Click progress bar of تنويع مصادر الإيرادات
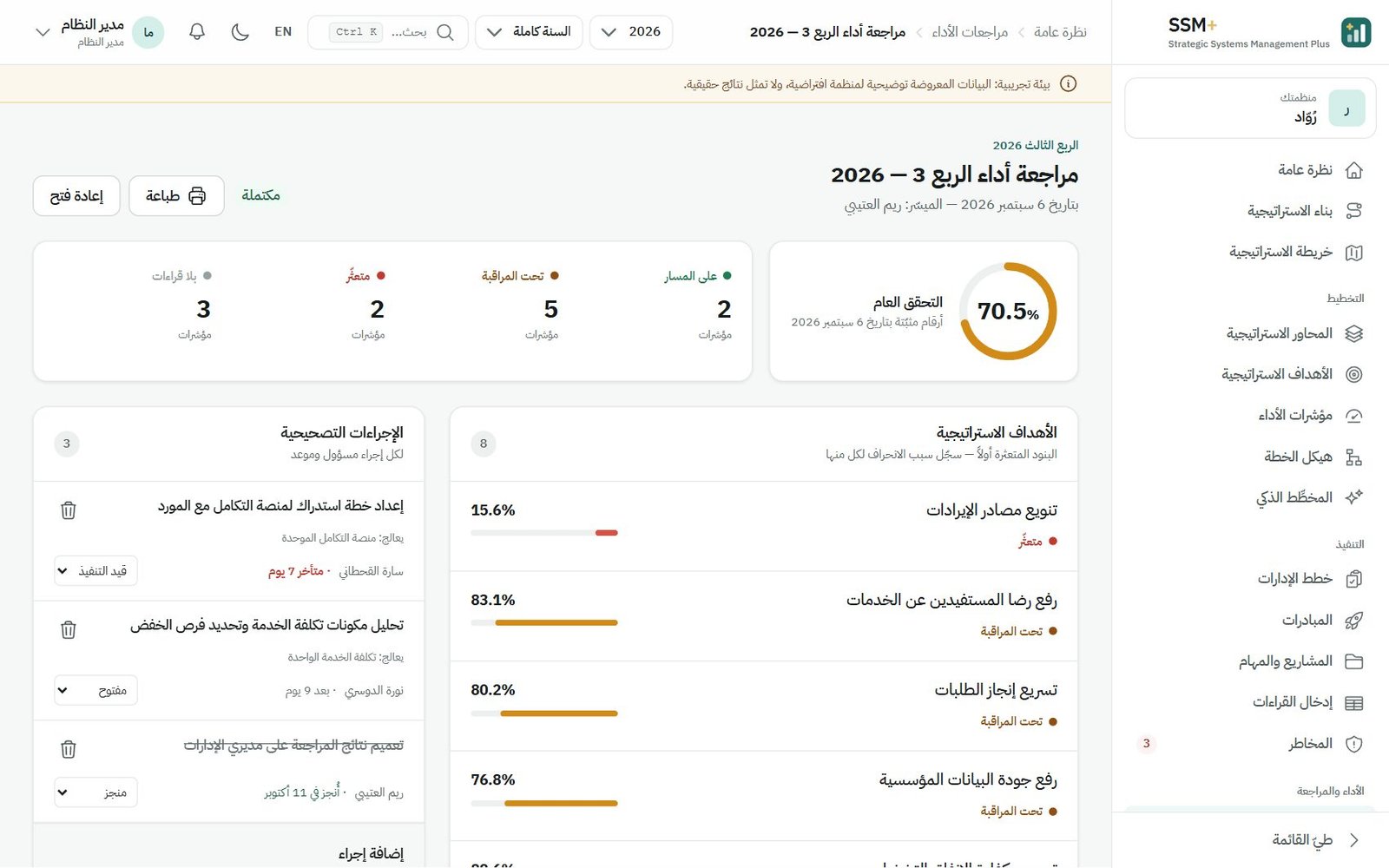Image resolution: width=1389 pixels, height=868 pixels. (544, 533)
